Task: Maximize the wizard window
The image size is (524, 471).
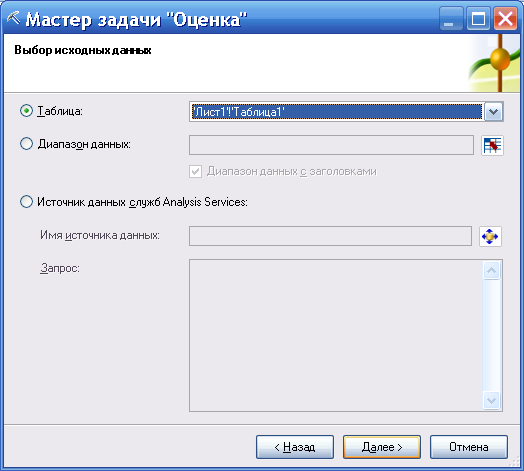Action: tap(478, 18)
